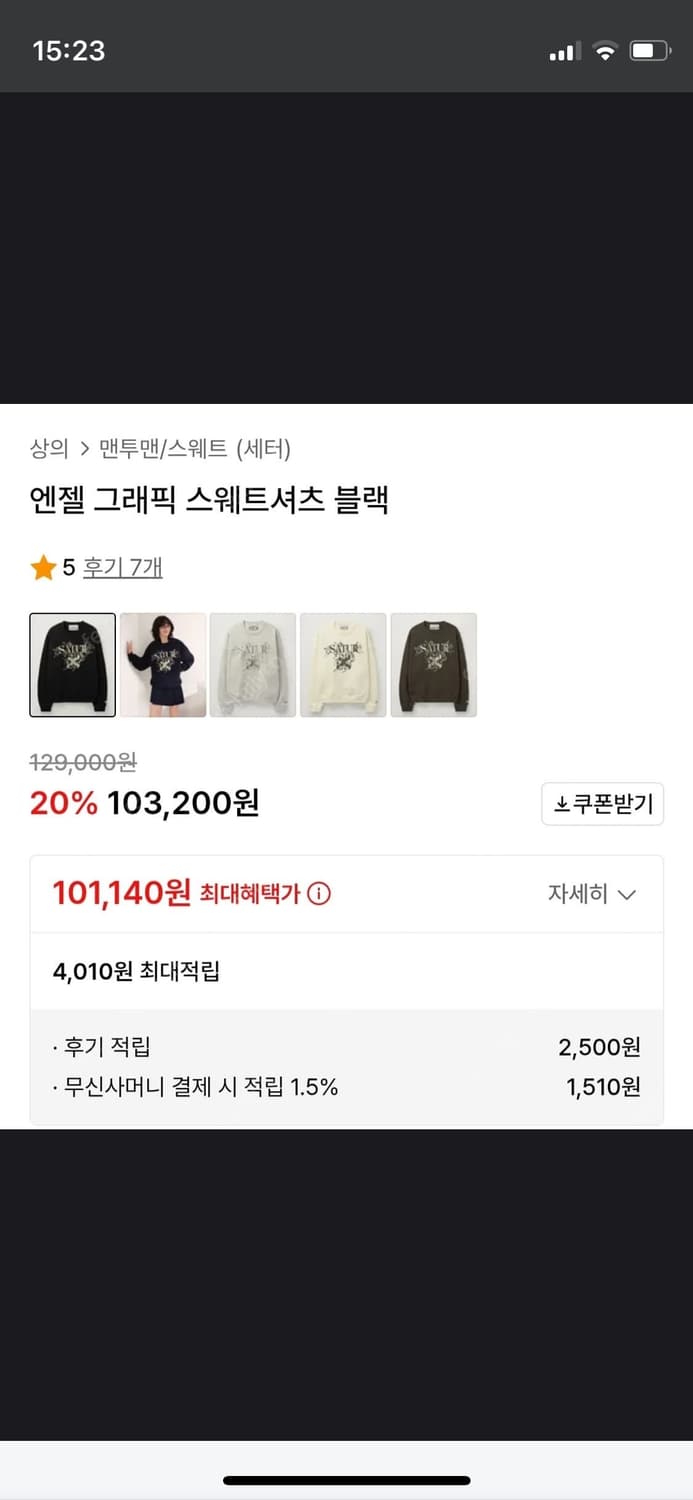Image resolution: width=693 pixels, height=1500 pixels.
Task: Select the model photo thumbnail
Action: (161, 664)
